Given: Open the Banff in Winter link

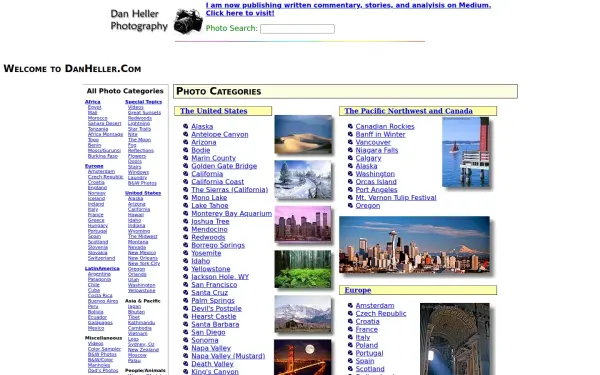Looking at the screenshot, I should pyautogui.click(x=380, y=134).
